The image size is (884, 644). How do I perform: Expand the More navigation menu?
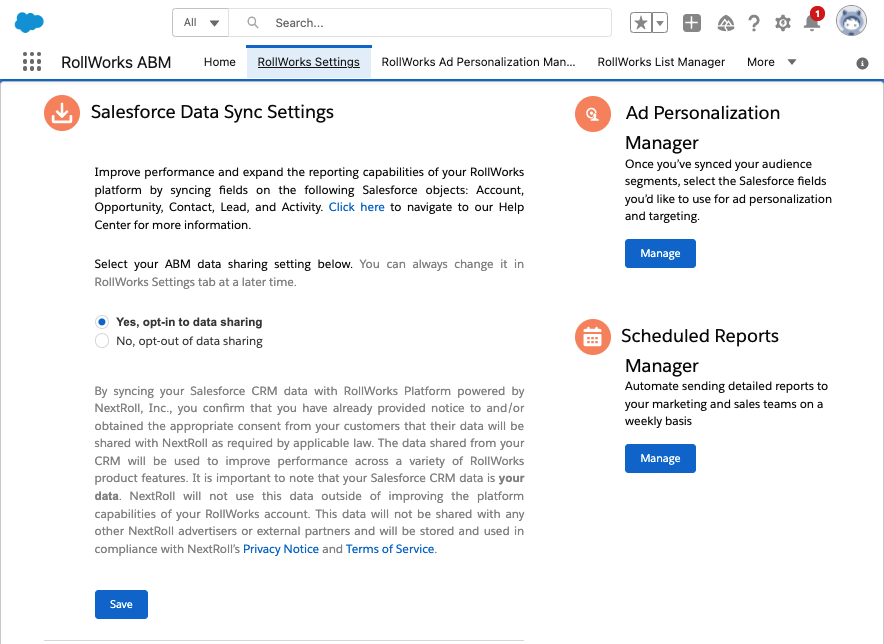(771, 62)
